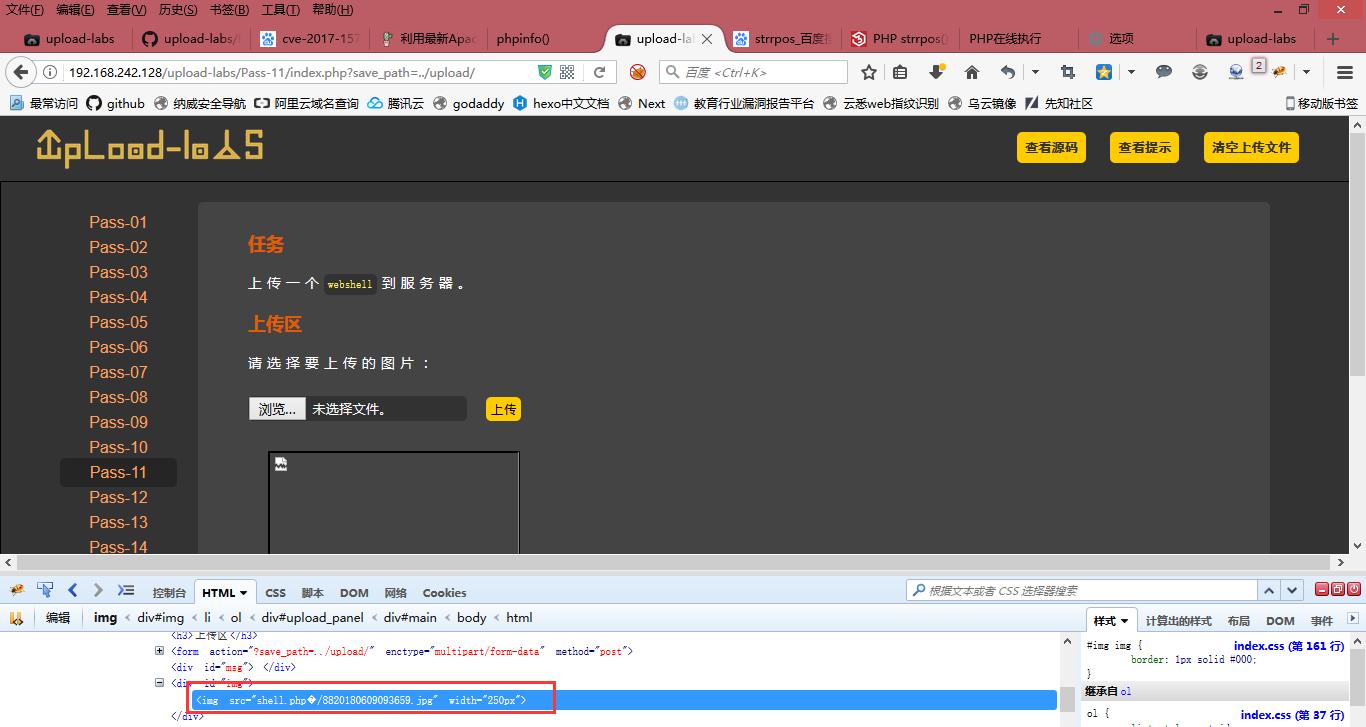Open the 文件 menu
This screenshot has height=727, width=1366.
pyautogui.click(x=24, y=10)
